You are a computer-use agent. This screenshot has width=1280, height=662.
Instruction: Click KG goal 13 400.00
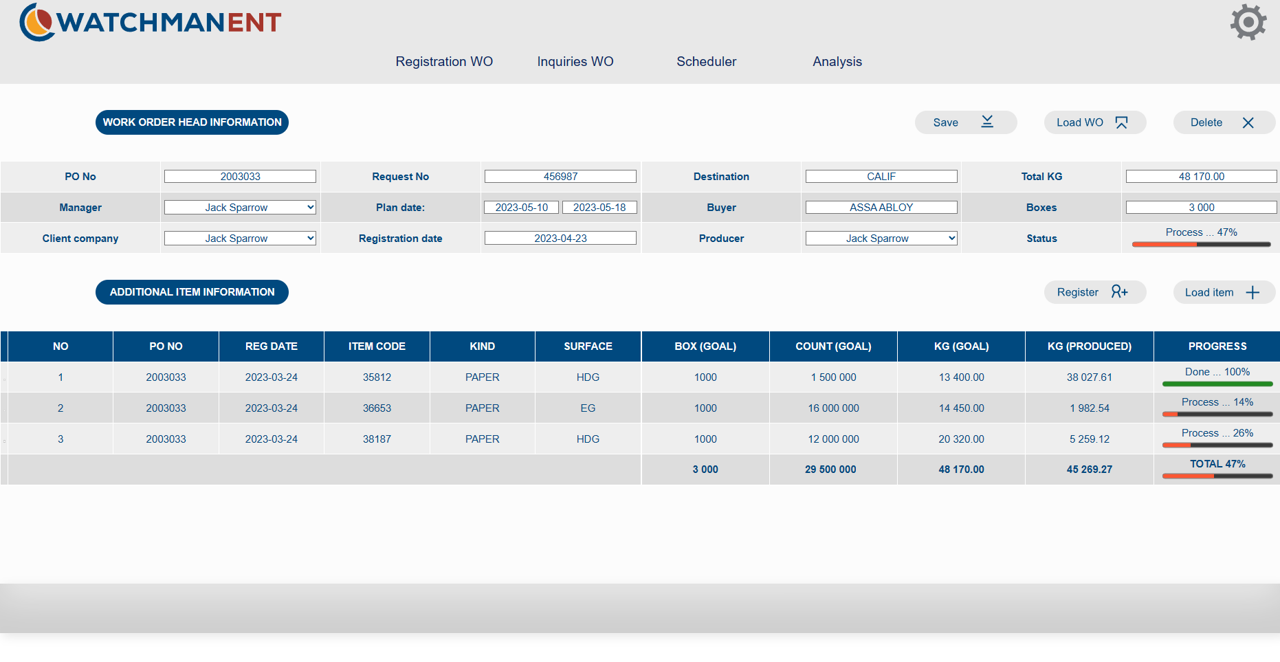pos(961,377)
